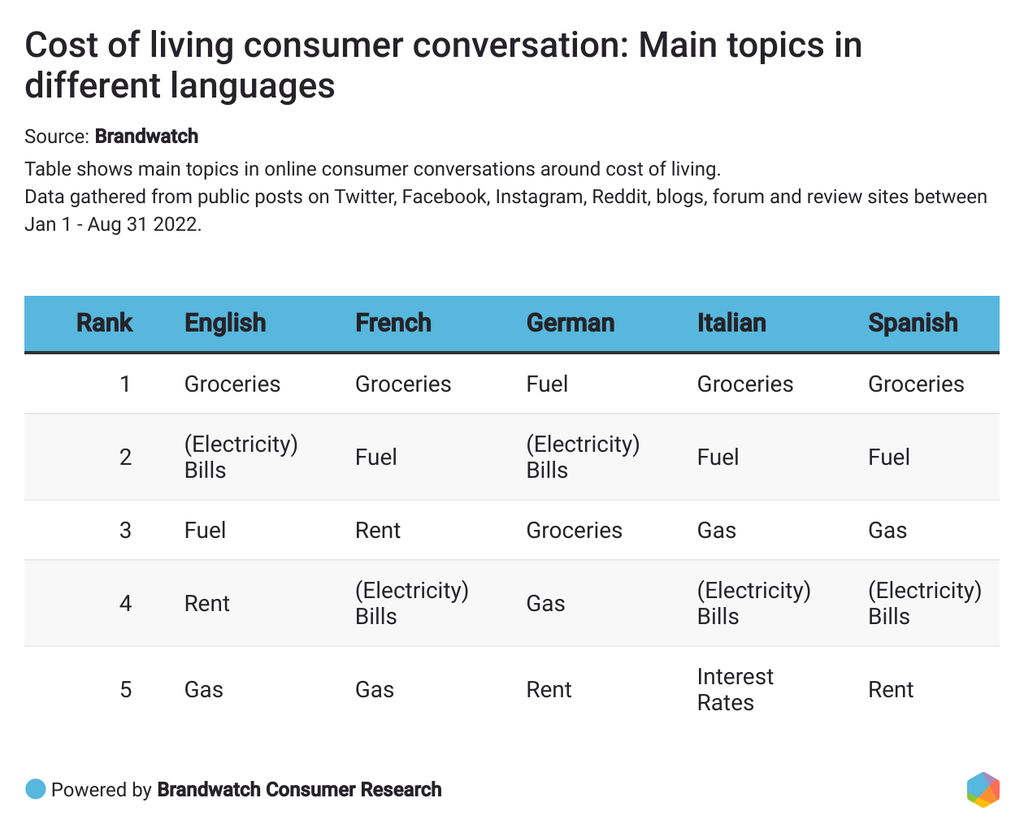Sort by the Rank column header

104,323
